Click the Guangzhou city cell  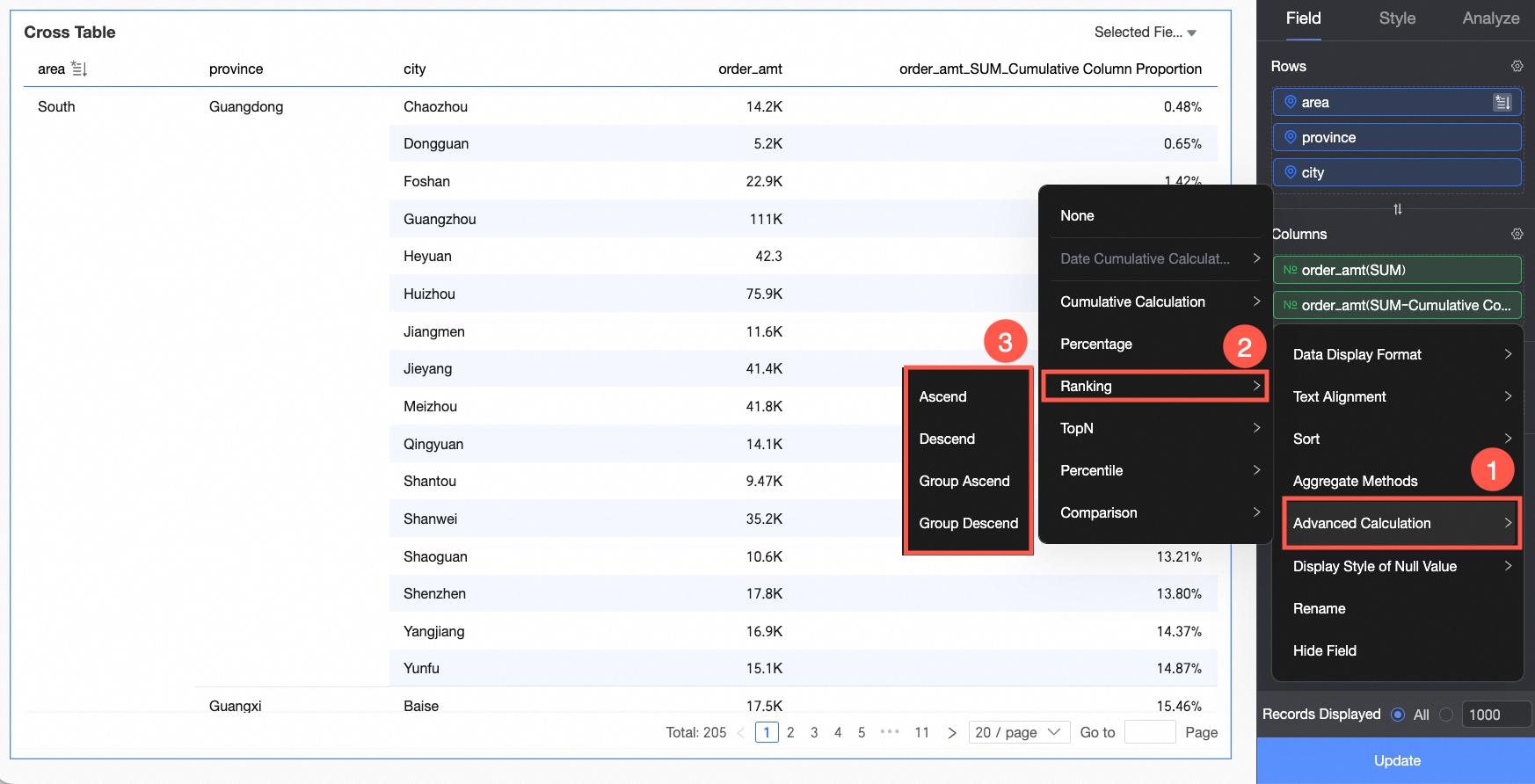tap(440, 219)
